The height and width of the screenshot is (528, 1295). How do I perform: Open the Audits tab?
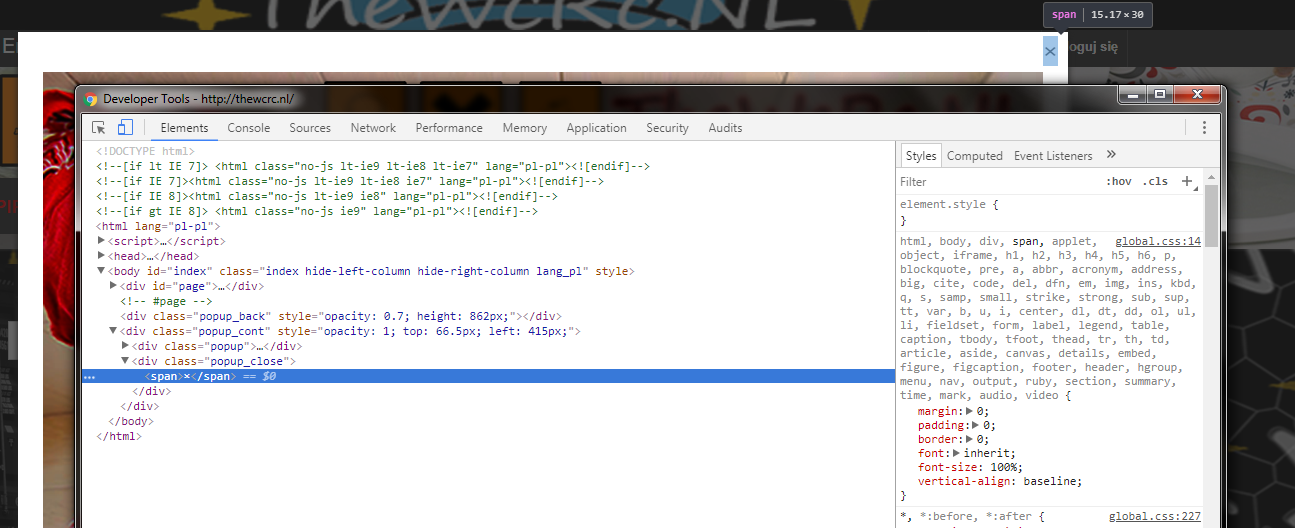pos(725,128)
